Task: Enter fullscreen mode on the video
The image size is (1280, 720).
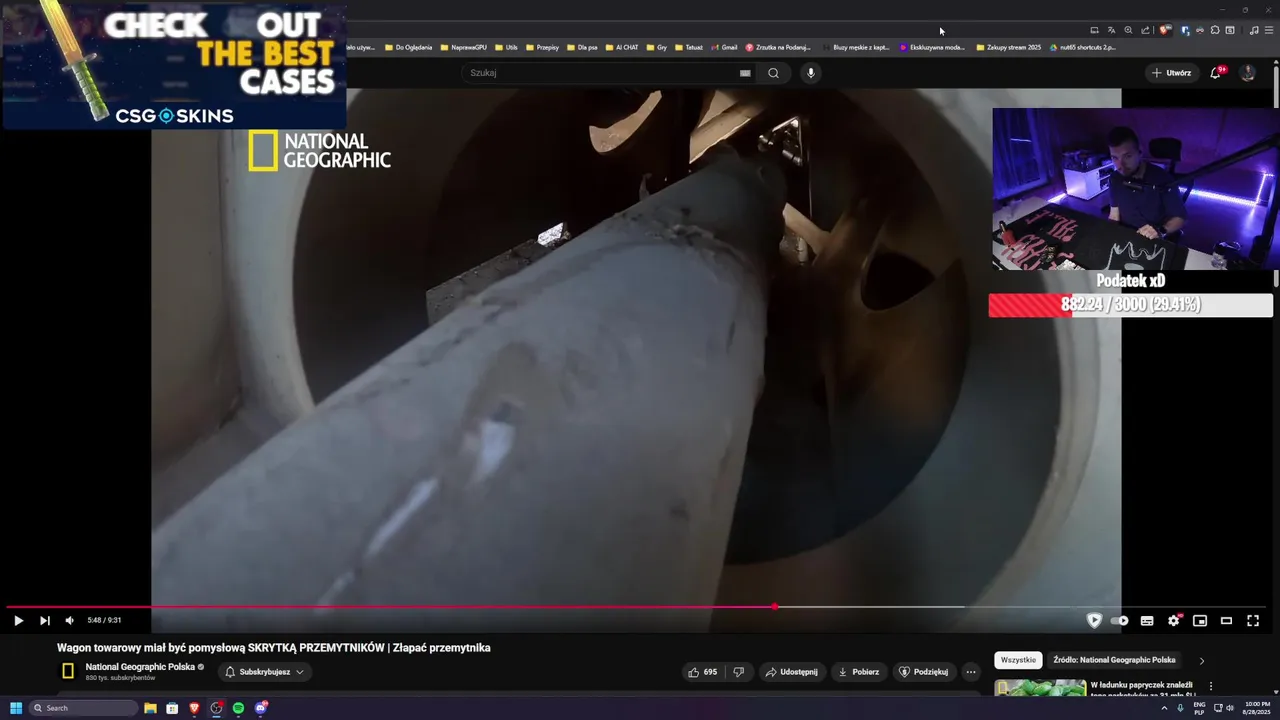Action: click(x=1253, y=621)
